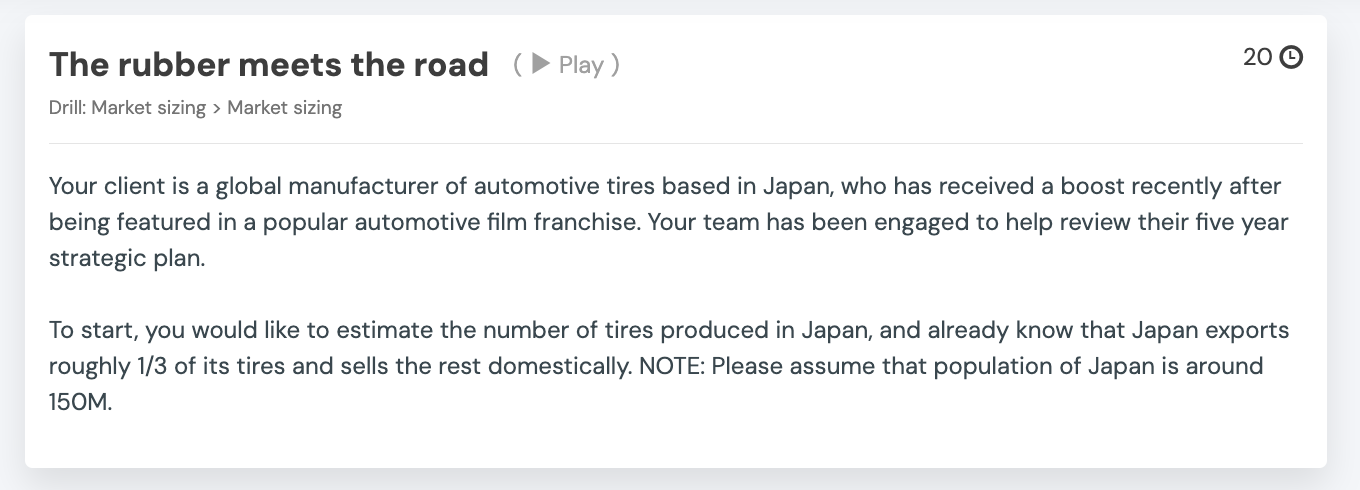Click the horizontal divider under the breadcrumb

[675, 143]
